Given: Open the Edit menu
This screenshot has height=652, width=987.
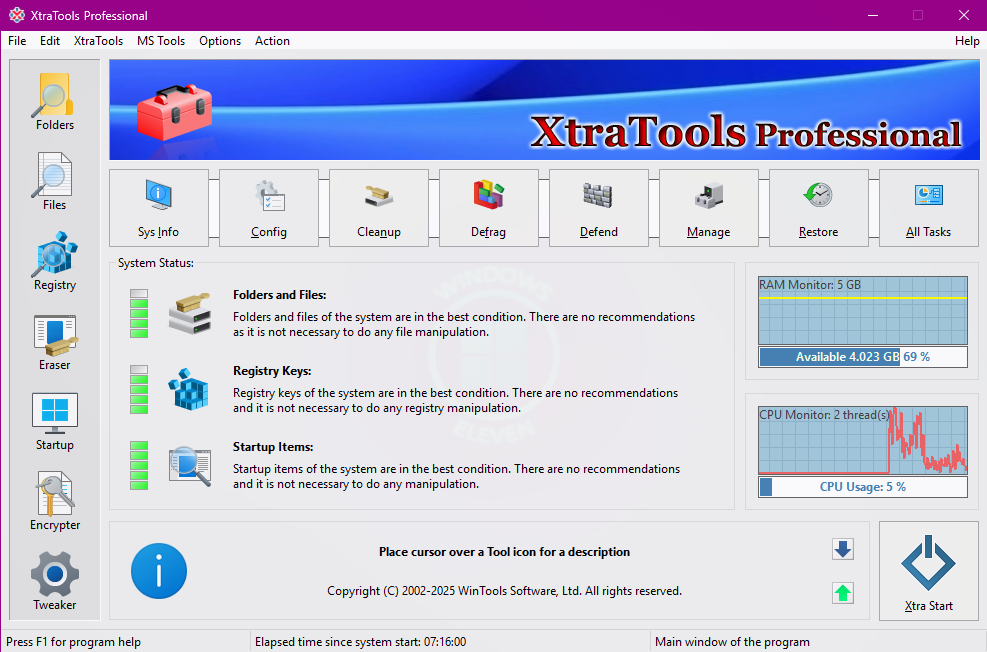Looking at the screenshot, I should click(x=50, y=41).
